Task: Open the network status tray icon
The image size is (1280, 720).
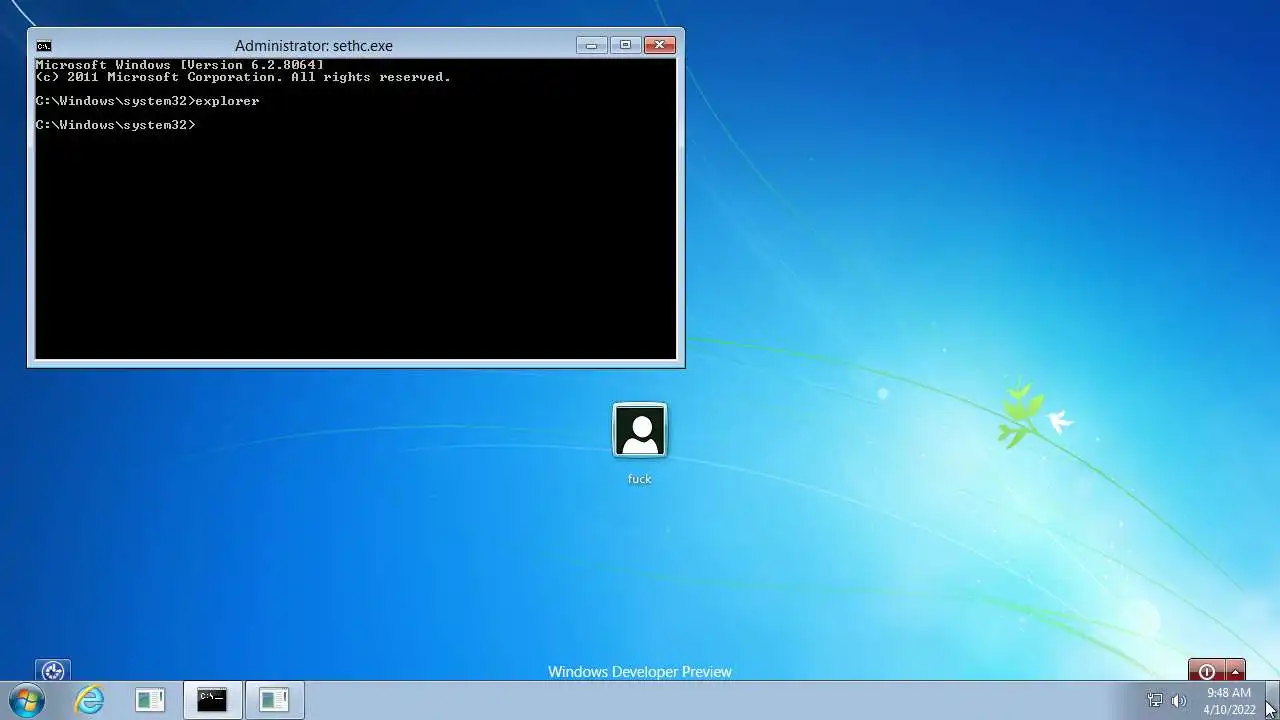Action: [1155, 700]
